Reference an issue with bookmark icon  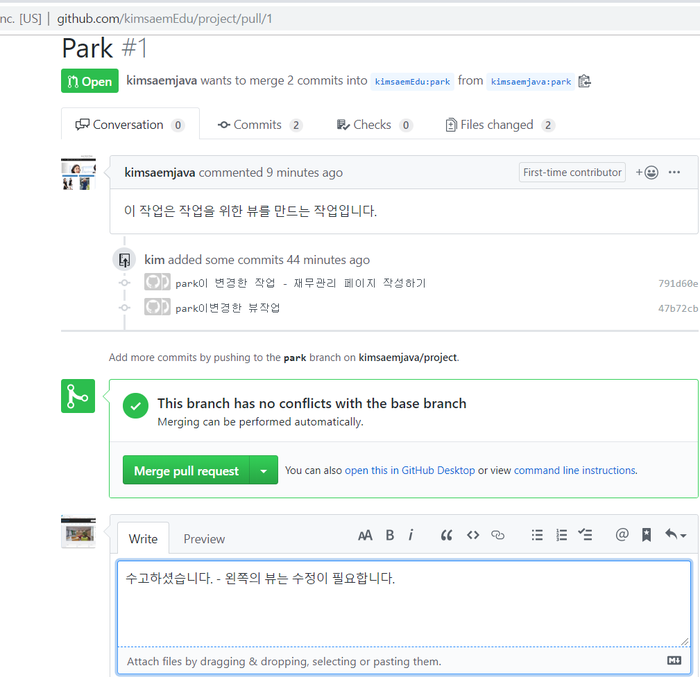pos(646,535)
